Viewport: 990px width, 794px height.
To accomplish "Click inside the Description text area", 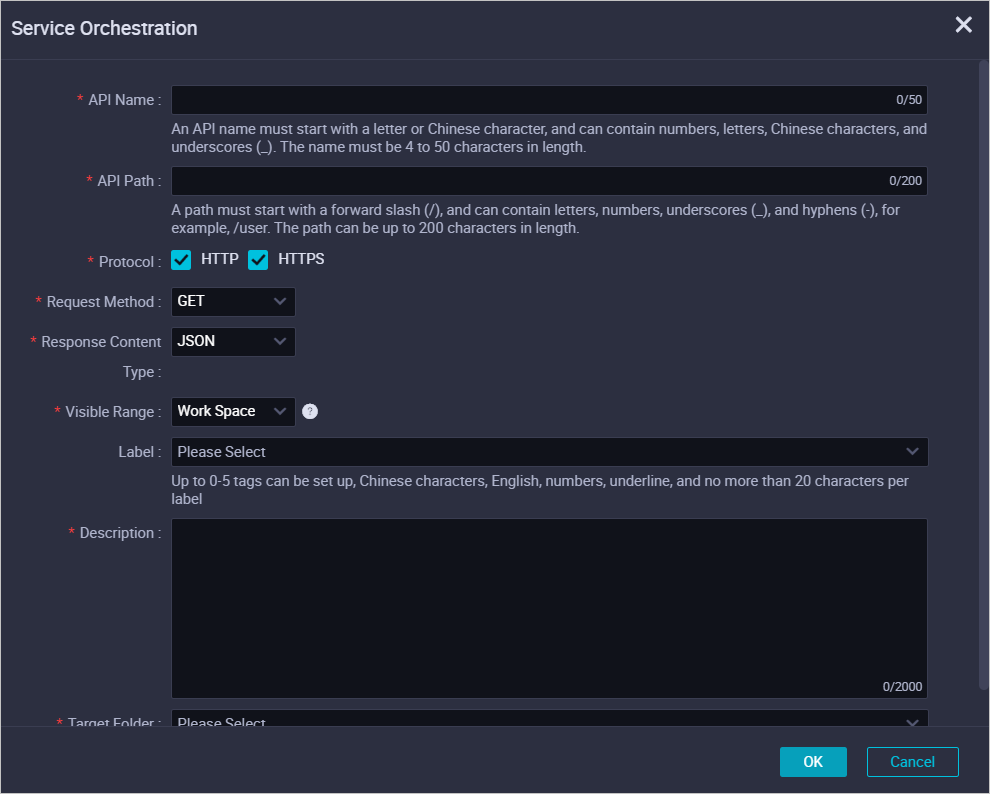I will 549,608.
